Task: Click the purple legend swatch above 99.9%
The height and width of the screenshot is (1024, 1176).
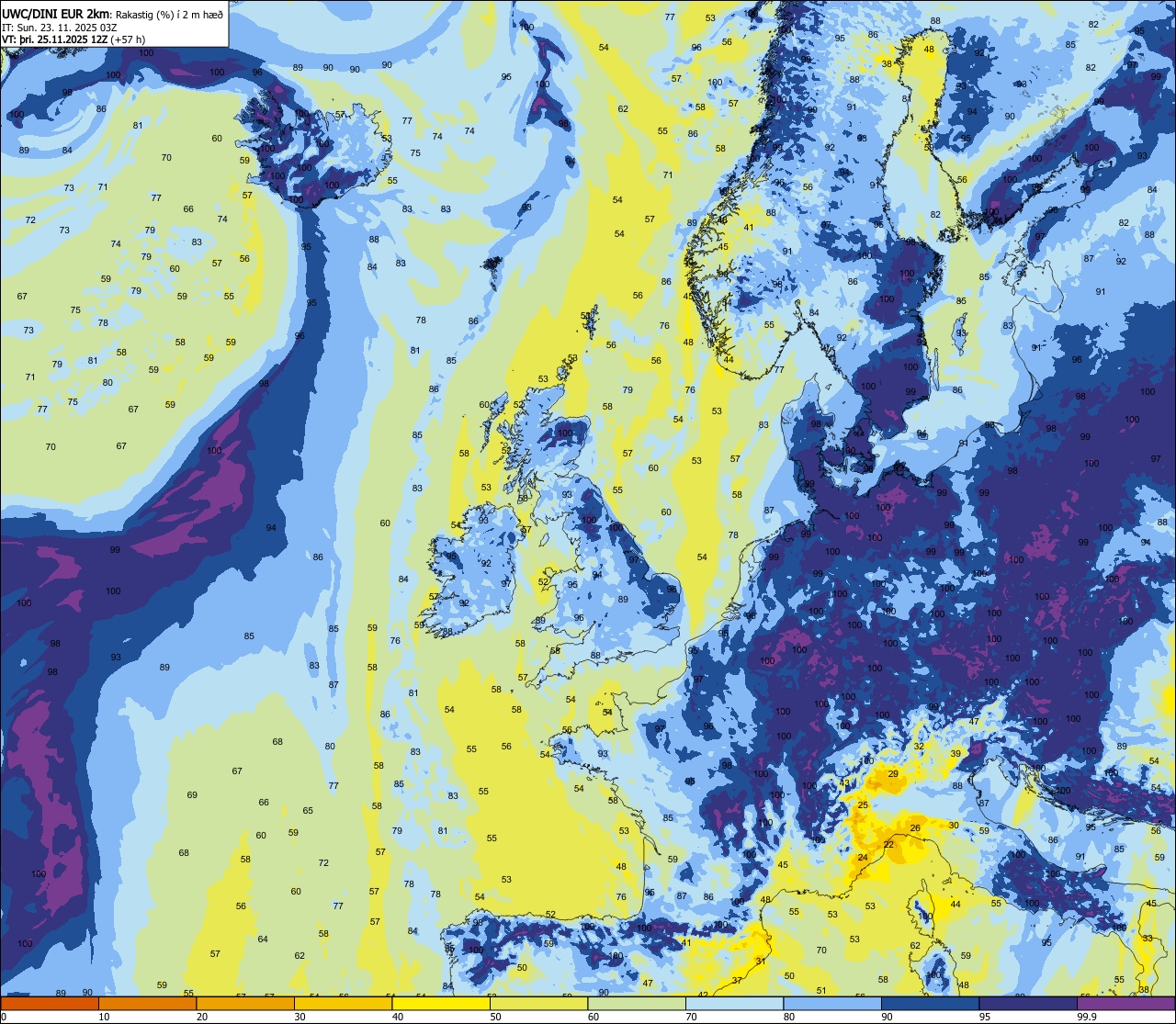Action: click(x=1125, y=1003)
